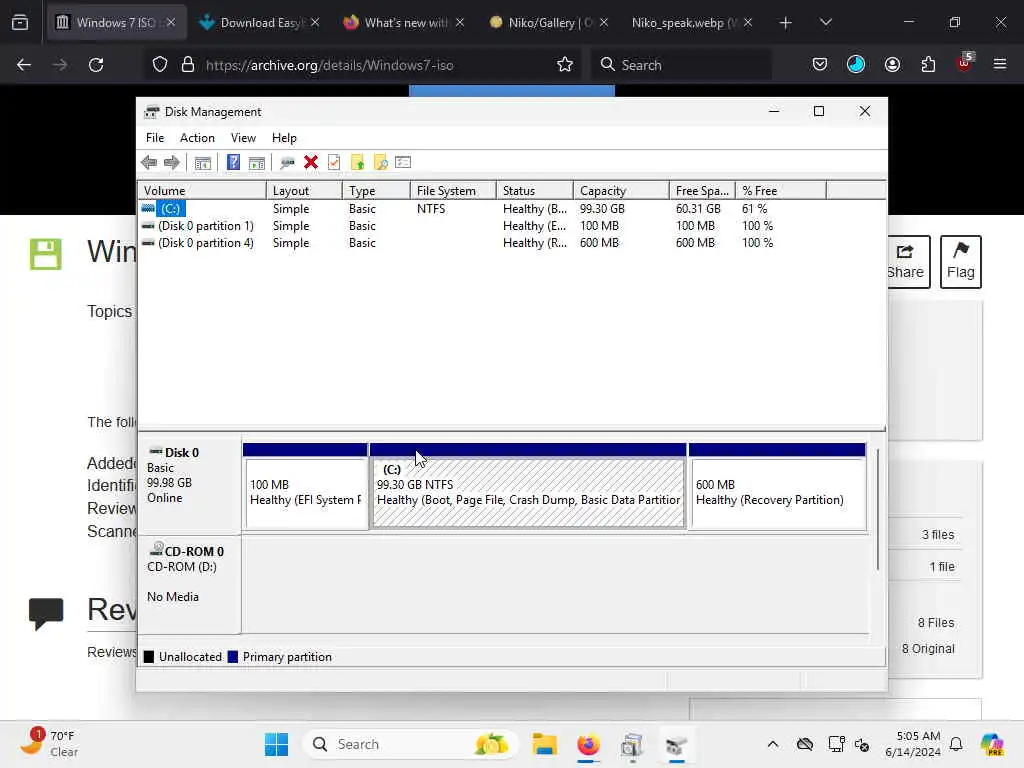Open a new browser tab with plus button
1024x768 pixels.
786,23
